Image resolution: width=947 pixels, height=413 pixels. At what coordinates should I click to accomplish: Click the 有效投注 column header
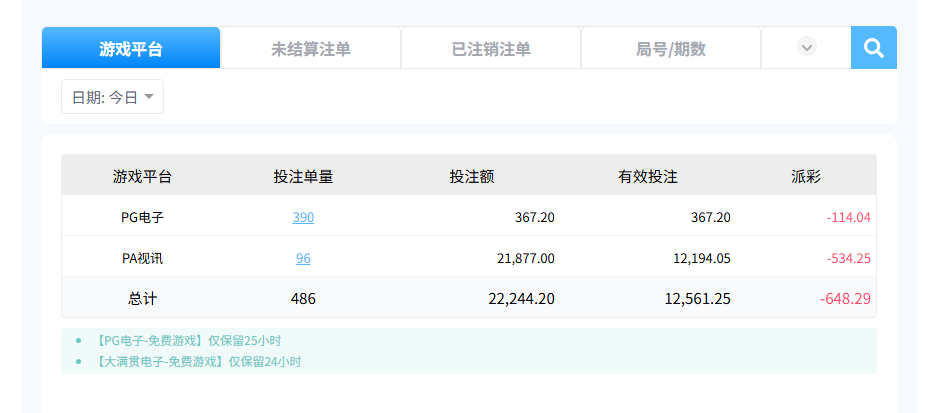[648, 176]
